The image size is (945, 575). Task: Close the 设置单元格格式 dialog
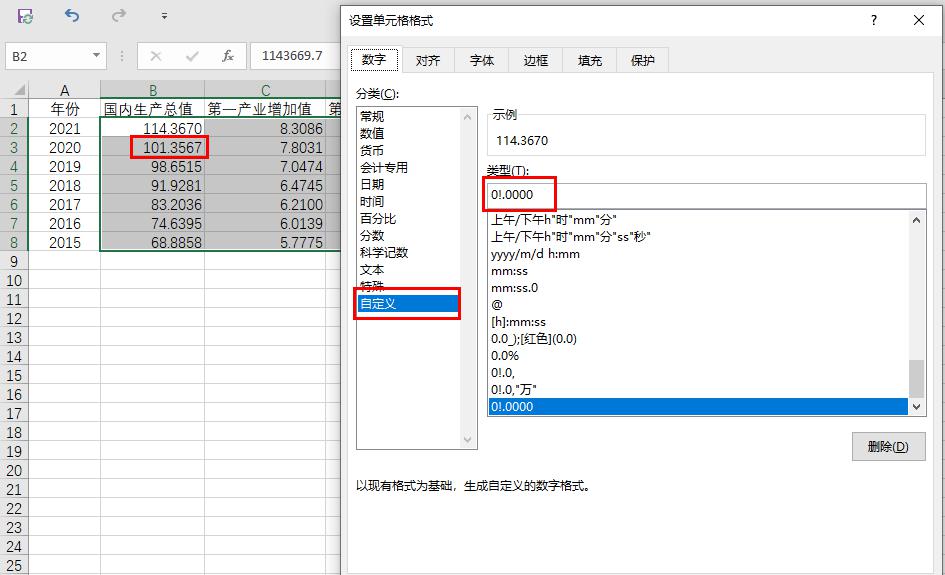click(x=919, y=20)
